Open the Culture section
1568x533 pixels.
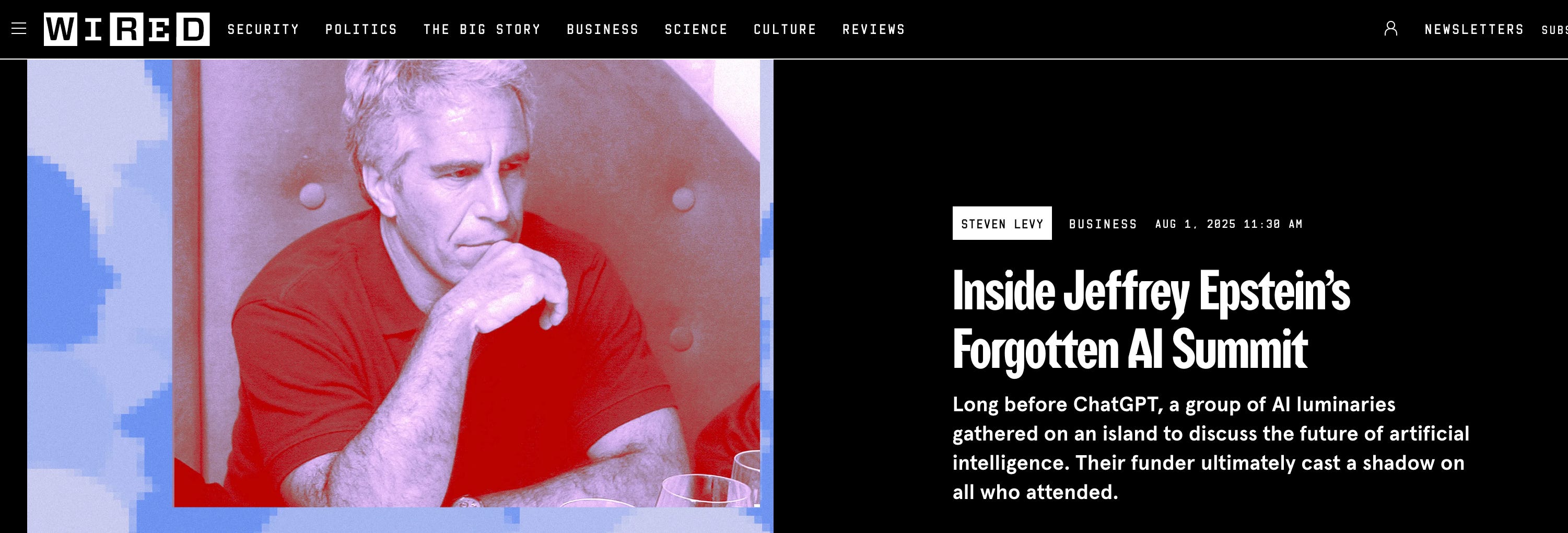click(785, 29)
